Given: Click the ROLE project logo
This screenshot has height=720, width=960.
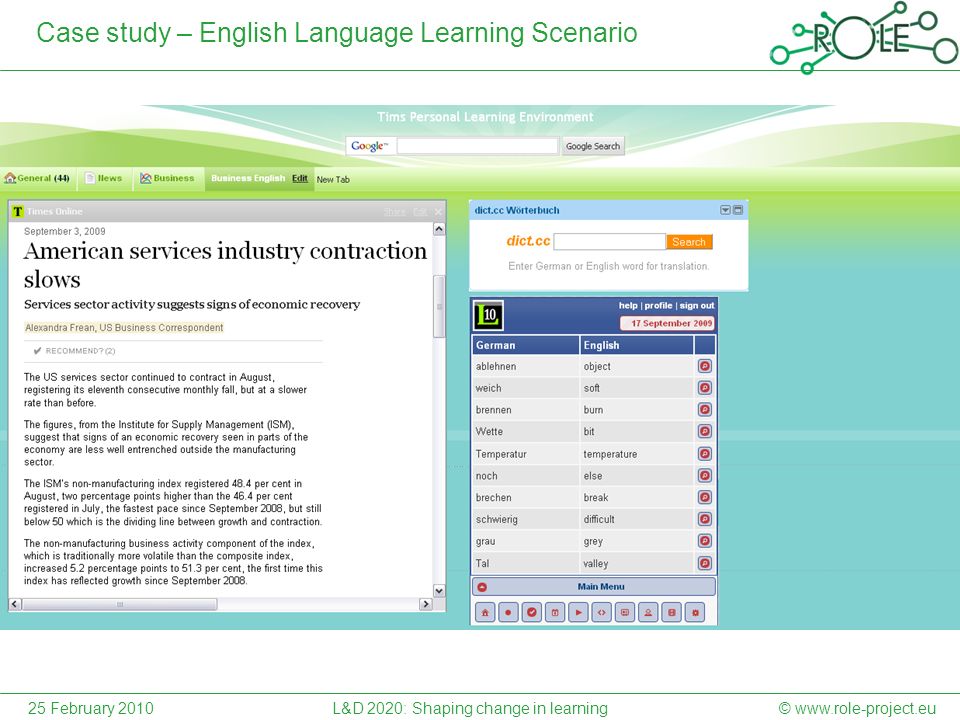Looking at the screenshot, I should click(x=864, y=37).
